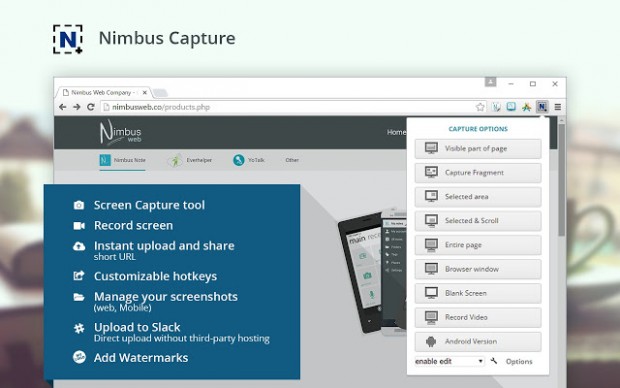Click the bookmark star in address bar

point(480,107)
